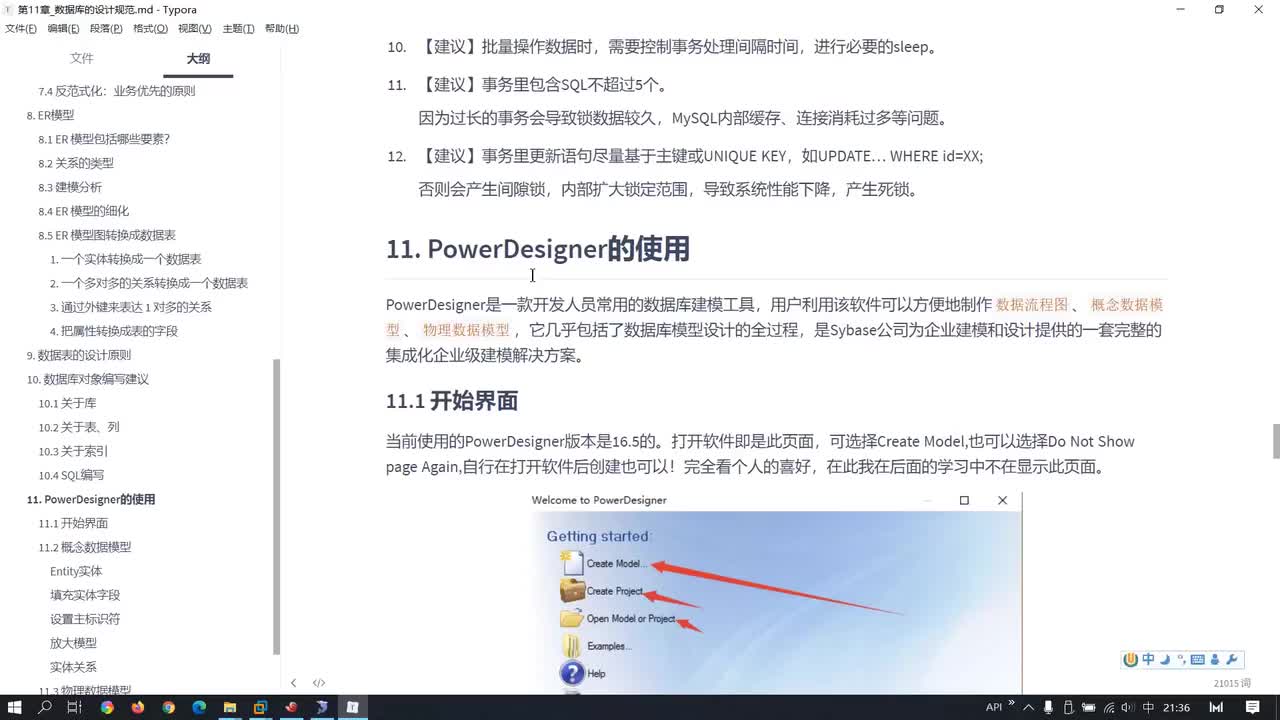Jump to the Entity实体 outline entry

click(x=76, y=571)
